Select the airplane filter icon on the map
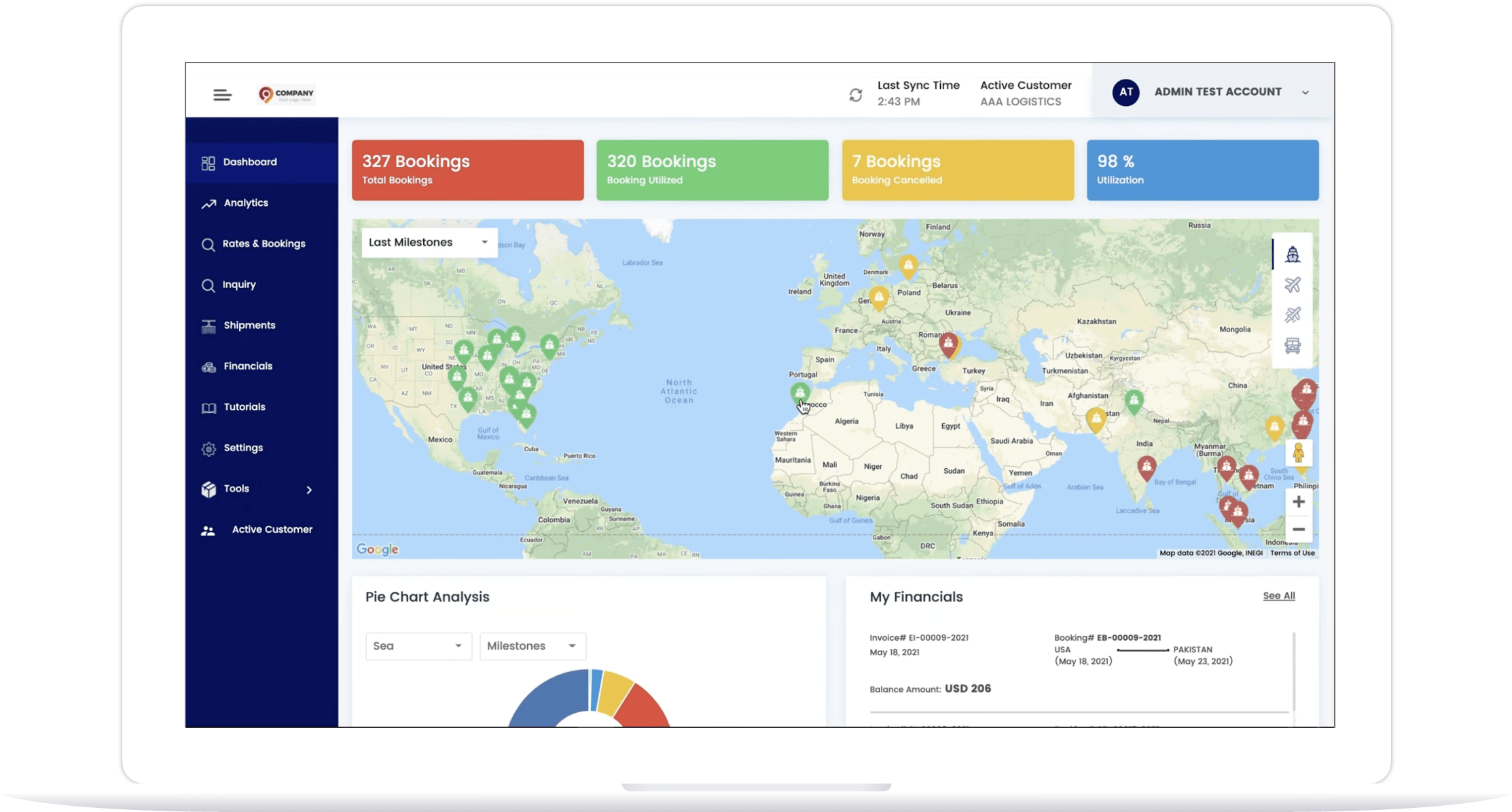1512x812 pixels. 1293,285
